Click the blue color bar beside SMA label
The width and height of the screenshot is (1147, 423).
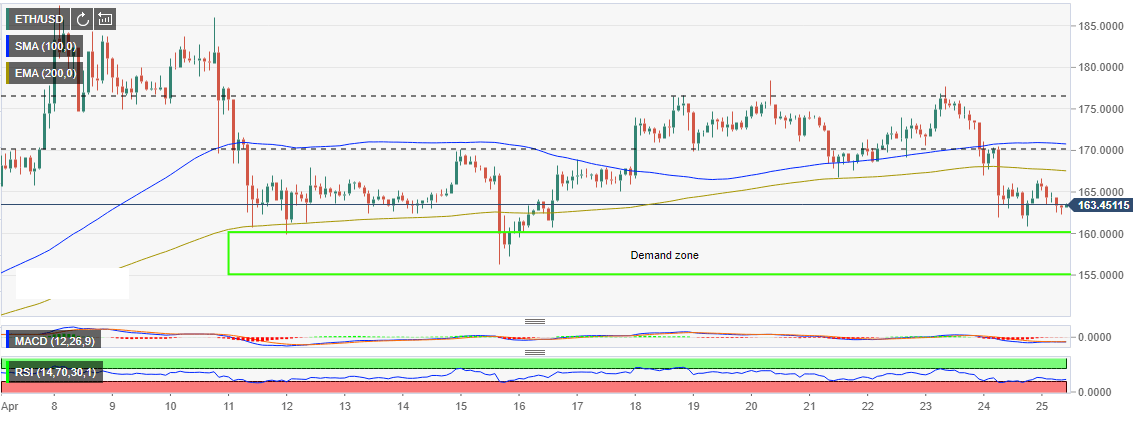pos(8,45)
